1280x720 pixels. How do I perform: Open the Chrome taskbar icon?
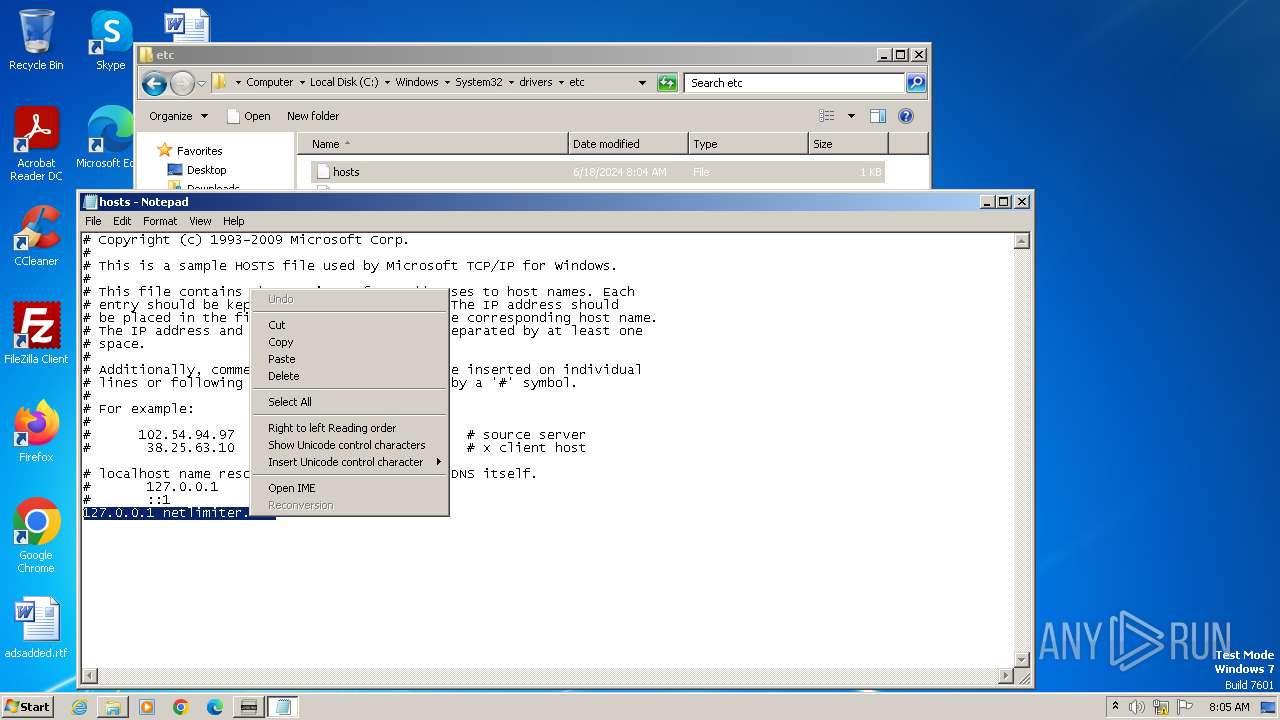coord(181,707)
